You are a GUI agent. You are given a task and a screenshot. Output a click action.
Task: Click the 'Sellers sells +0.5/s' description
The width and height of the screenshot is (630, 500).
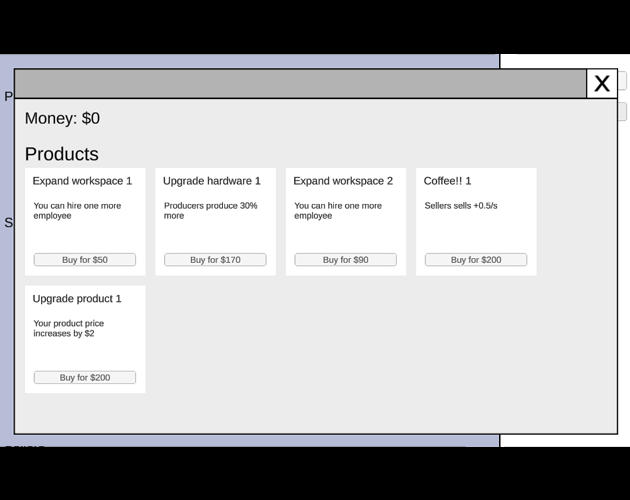[461, 206]
